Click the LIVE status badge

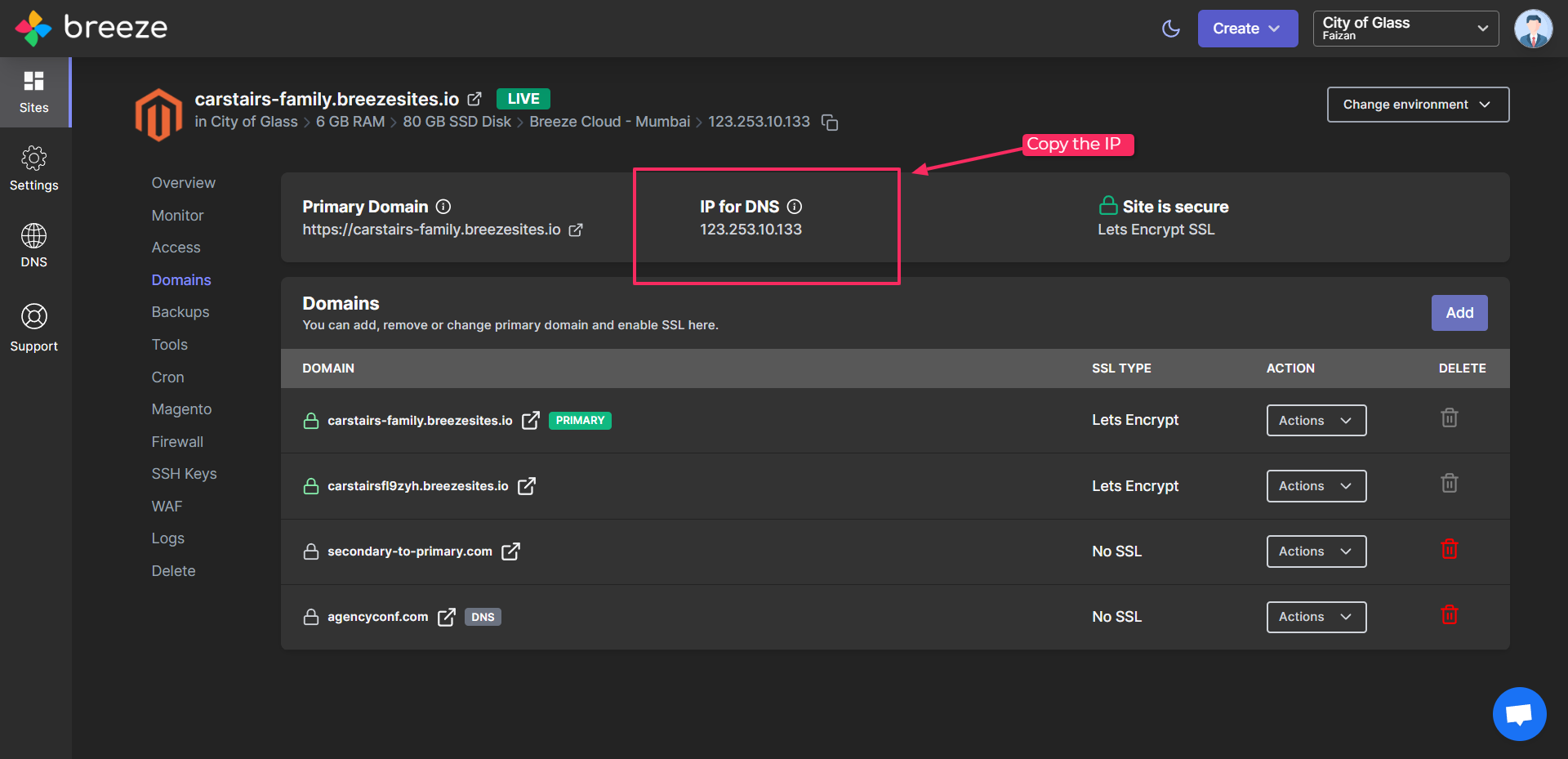(x=523, y=99)
